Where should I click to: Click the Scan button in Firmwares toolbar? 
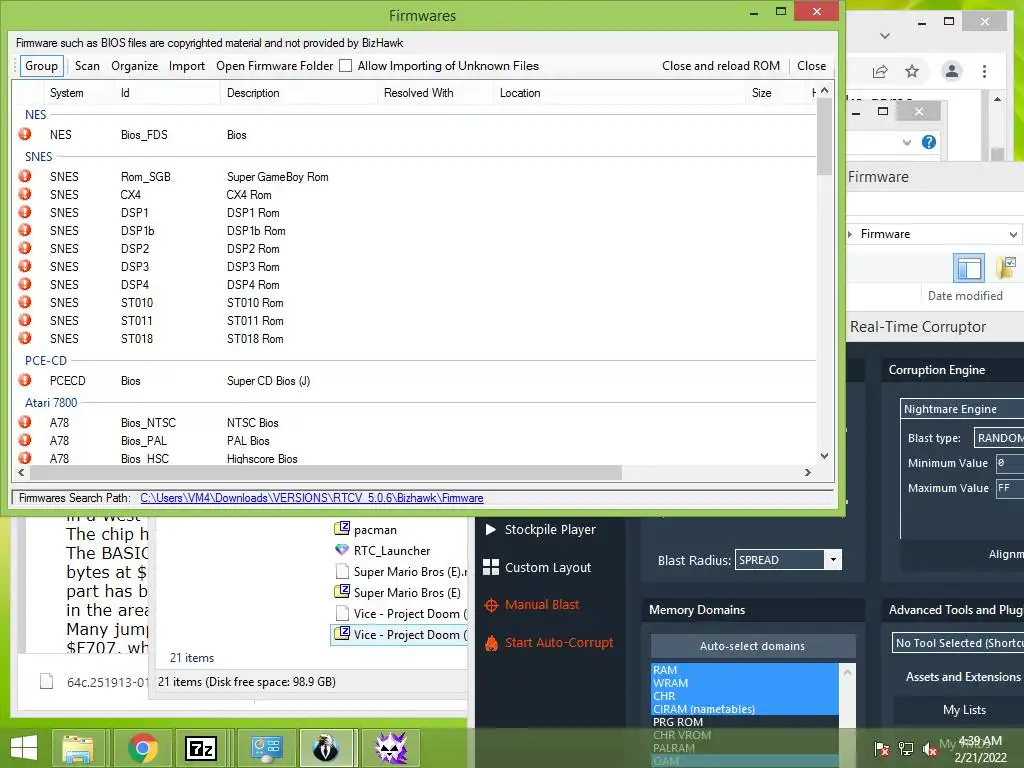88,65
